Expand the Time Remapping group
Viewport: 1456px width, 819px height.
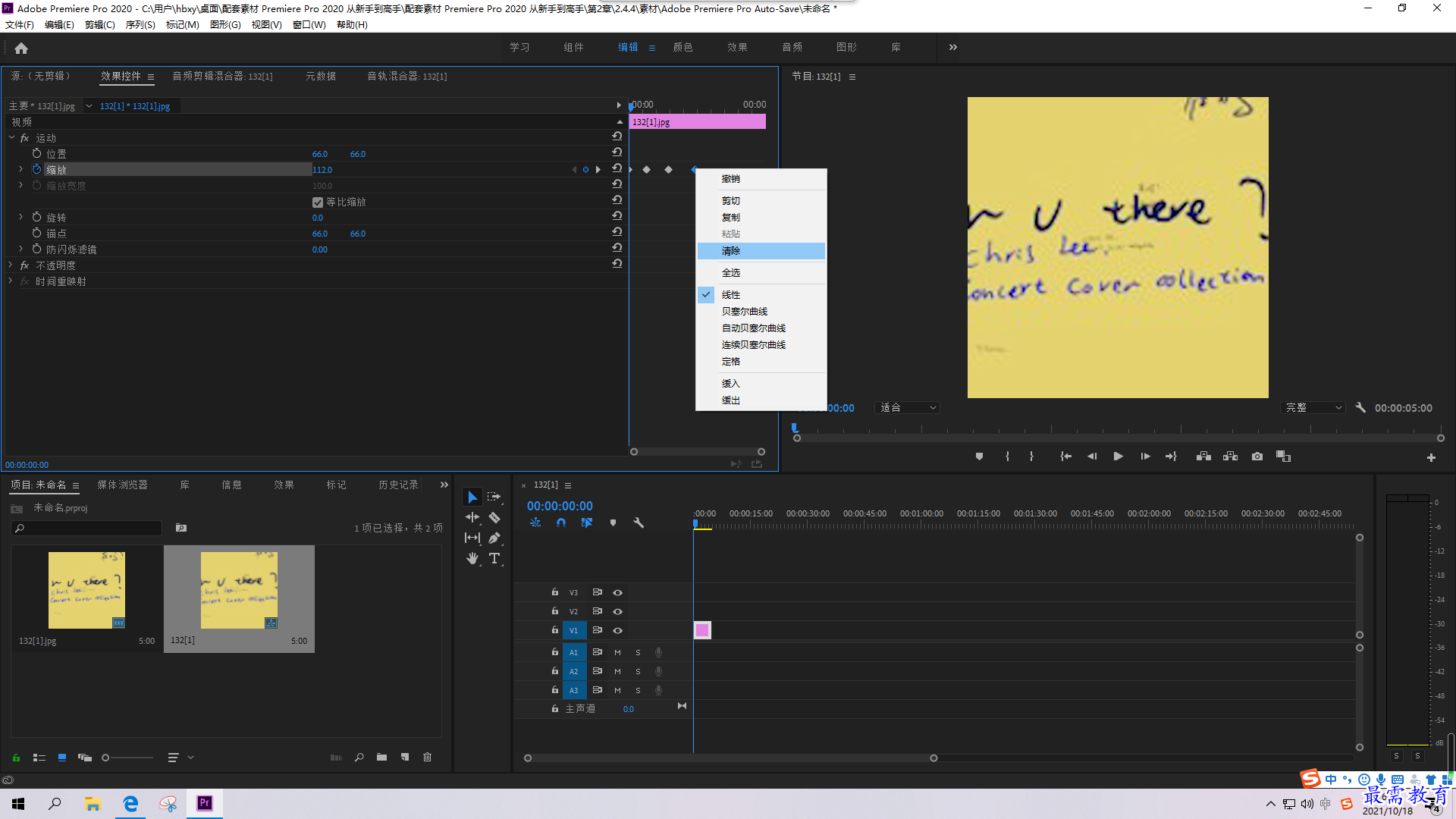(11, 281)
